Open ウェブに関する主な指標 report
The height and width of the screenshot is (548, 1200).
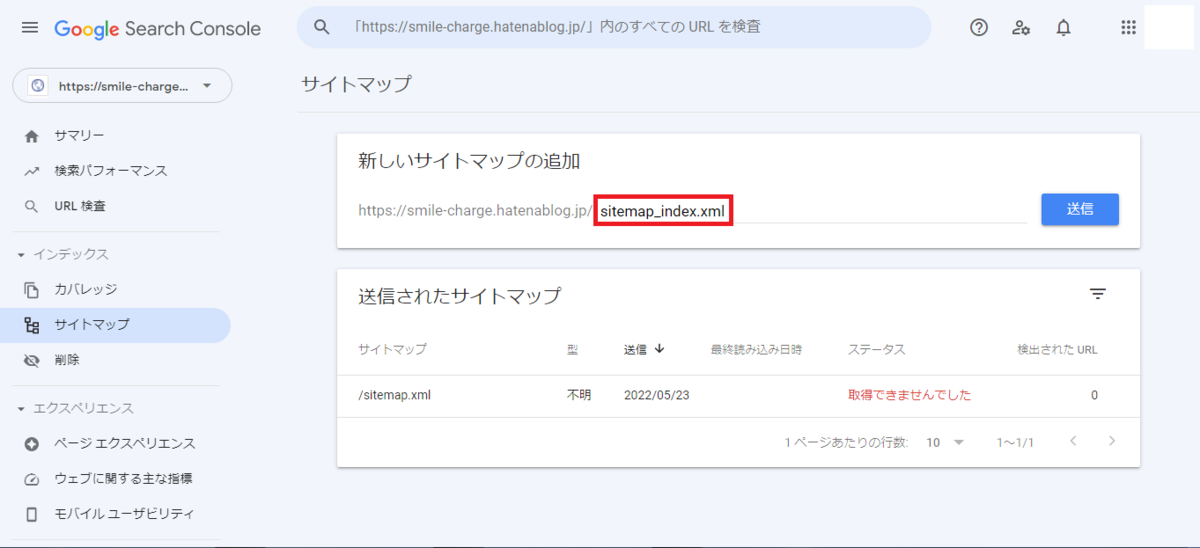point(123,479)
